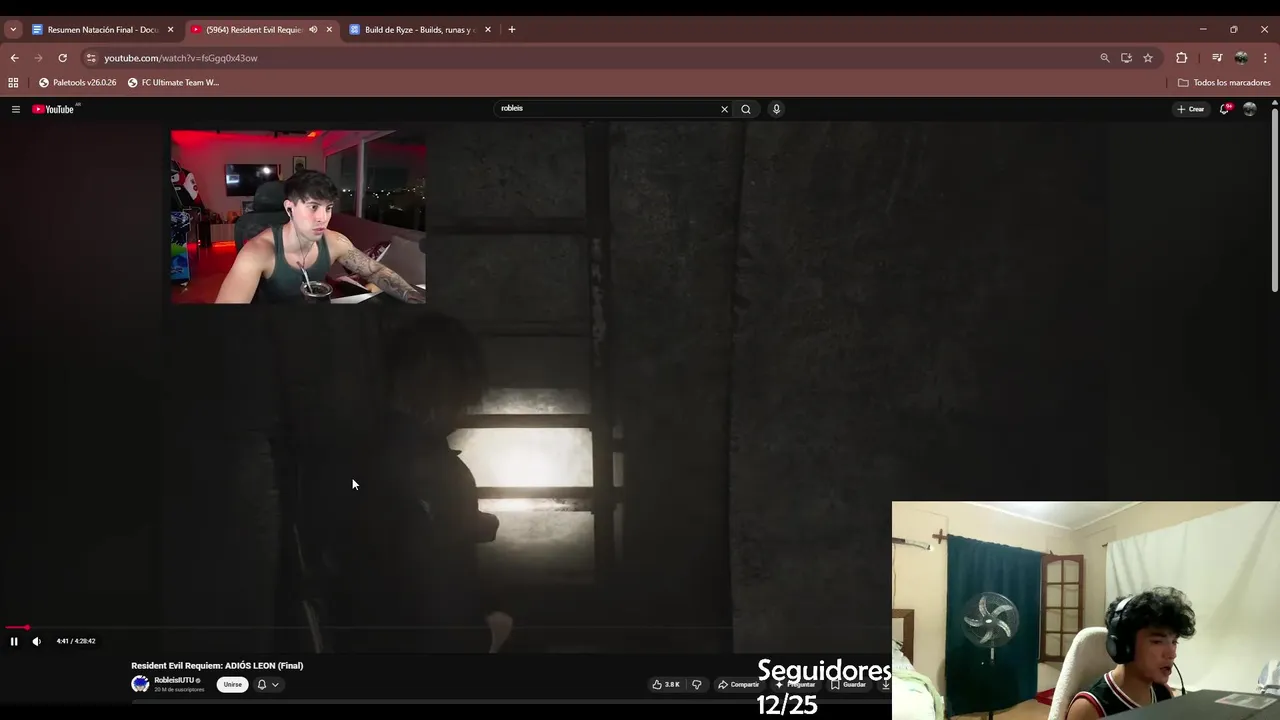Reload the page
Viewport: 1280px width, 720px height.
[62, 58]
